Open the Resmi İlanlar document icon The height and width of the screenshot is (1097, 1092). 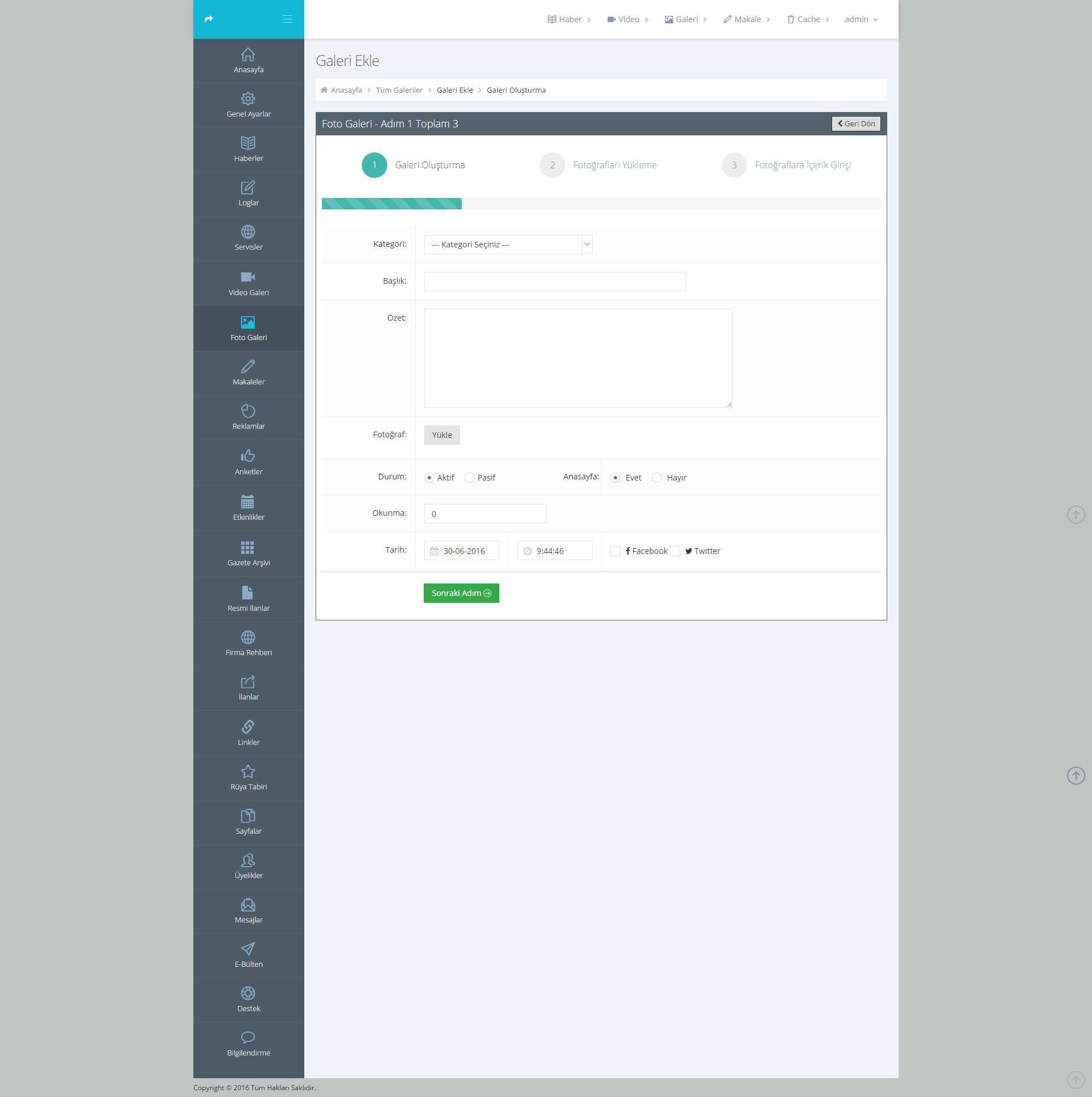(247, 593)
